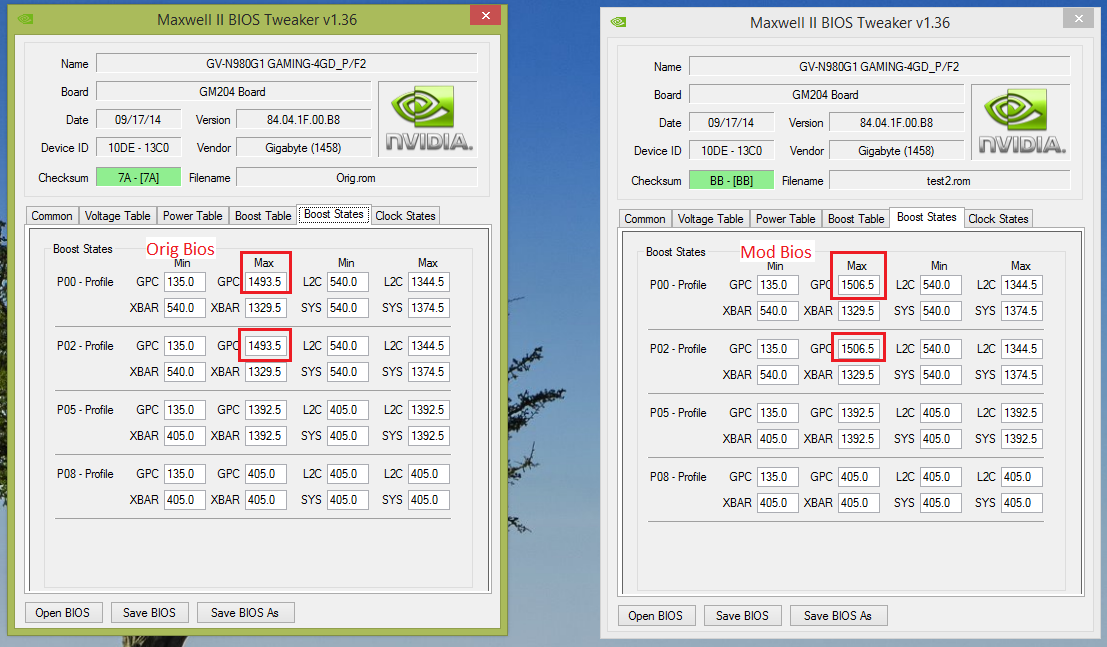
Task: Click Save BIOS in test2.rom window
Action: 742,615
